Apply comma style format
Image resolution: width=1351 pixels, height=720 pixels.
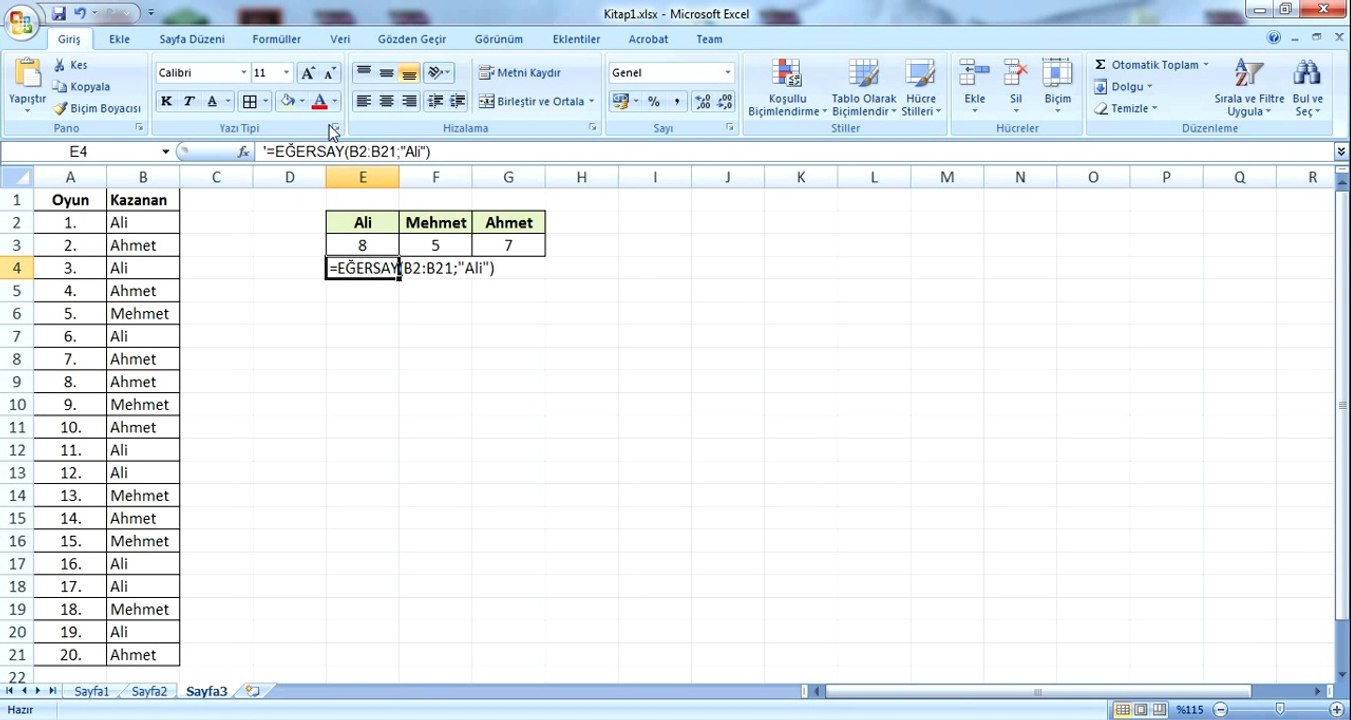[x=677, y=101]
